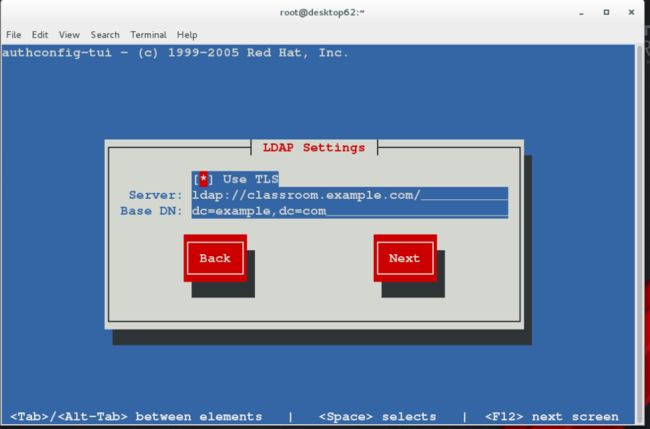This screenshot has width=650, height=429.
Task: Click the Base DN input field
Action: [x=350, y=211]
